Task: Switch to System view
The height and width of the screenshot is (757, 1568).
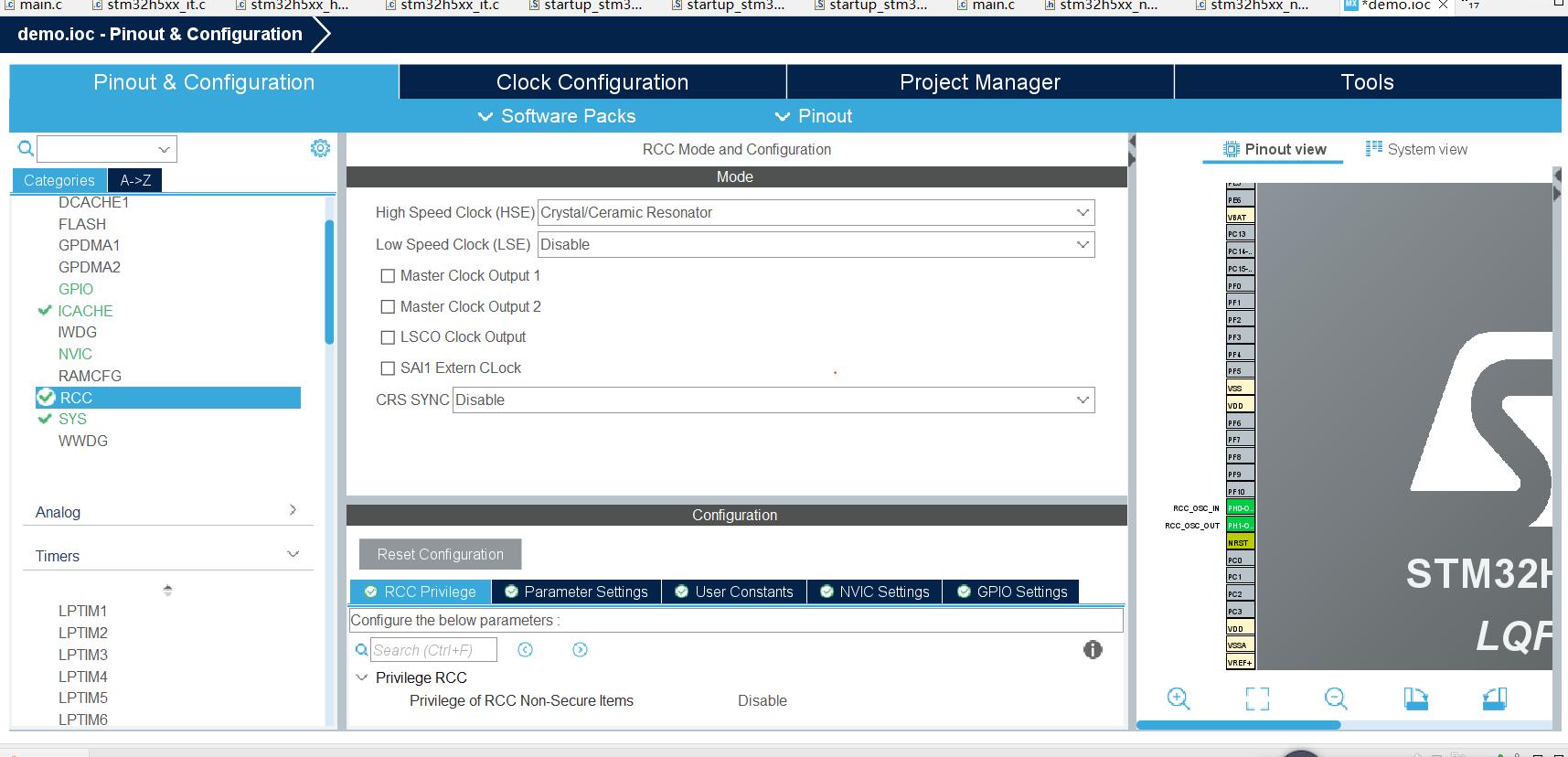Action: click(1416, 149)
